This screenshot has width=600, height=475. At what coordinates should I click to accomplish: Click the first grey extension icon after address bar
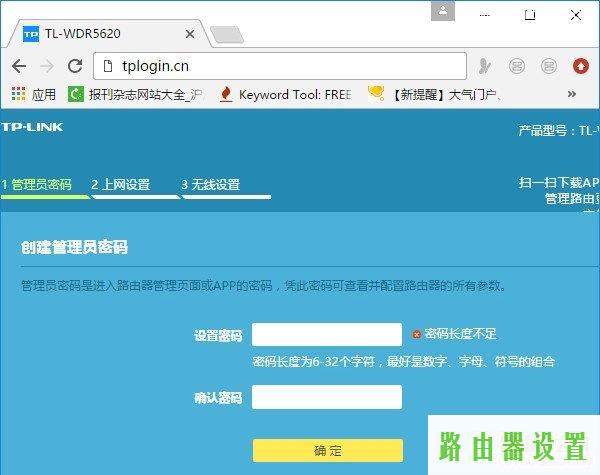click(x=485, y=66)
